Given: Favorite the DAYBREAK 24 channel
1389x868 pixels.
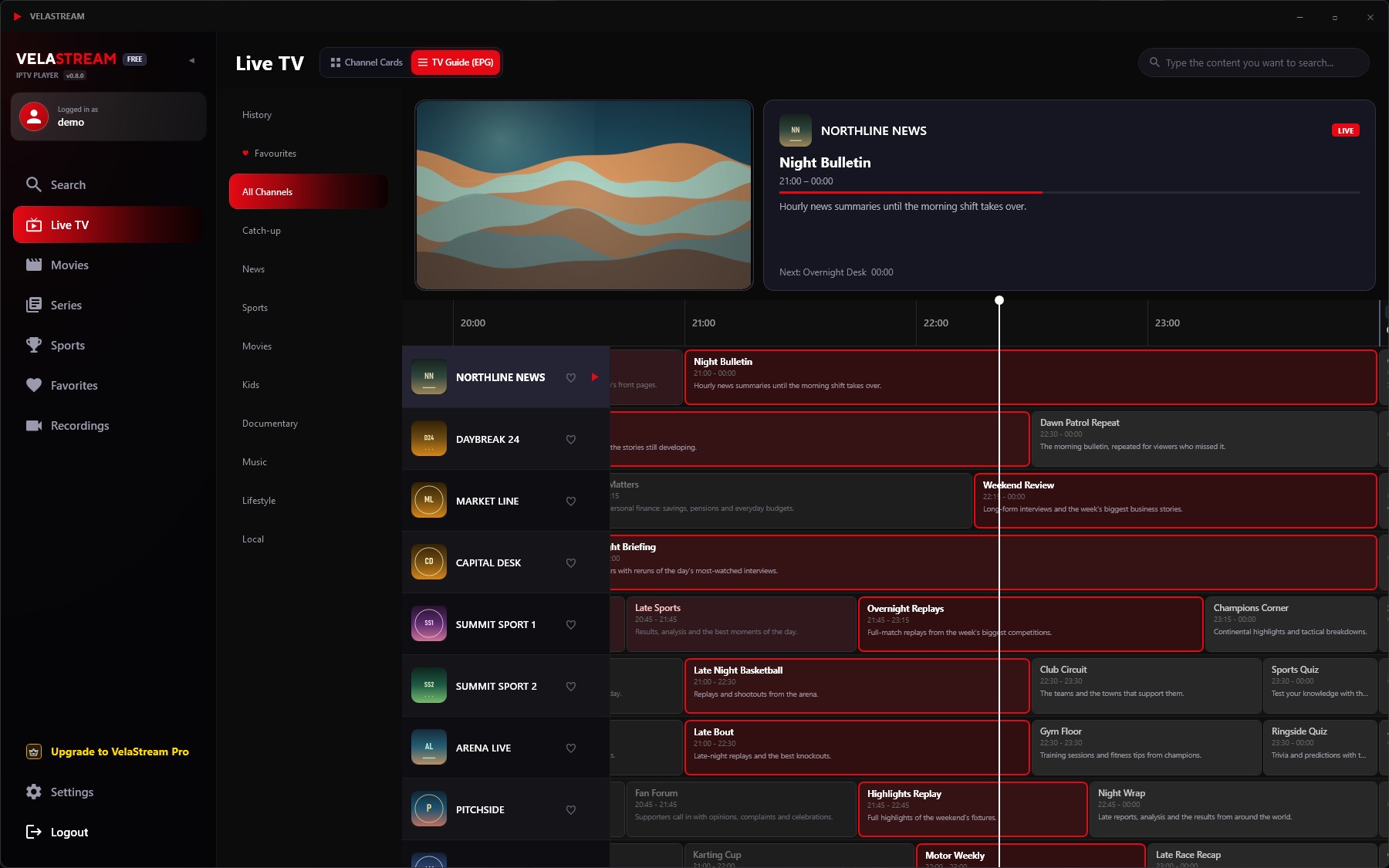Looking at the screenshot, I should [x=571, y=439].
